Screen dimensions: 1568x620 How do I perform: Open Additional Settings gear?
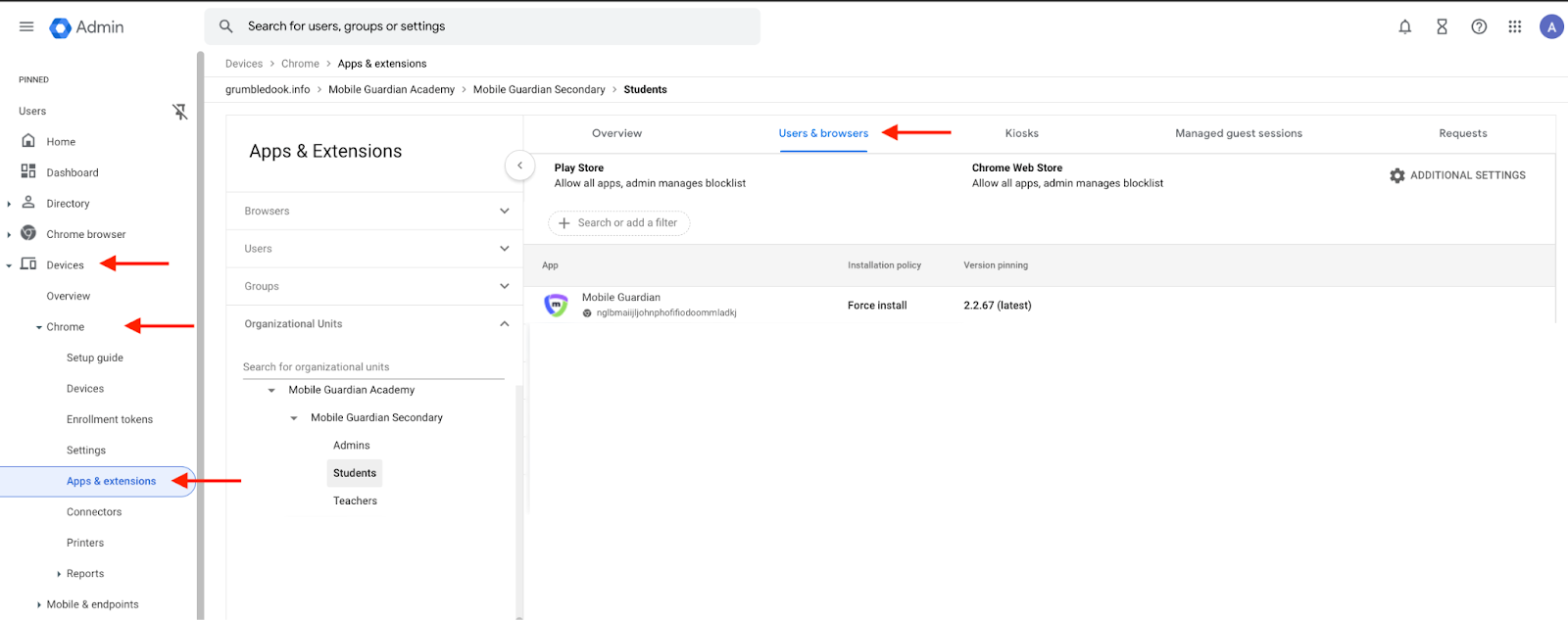(x=1457, y=175)
